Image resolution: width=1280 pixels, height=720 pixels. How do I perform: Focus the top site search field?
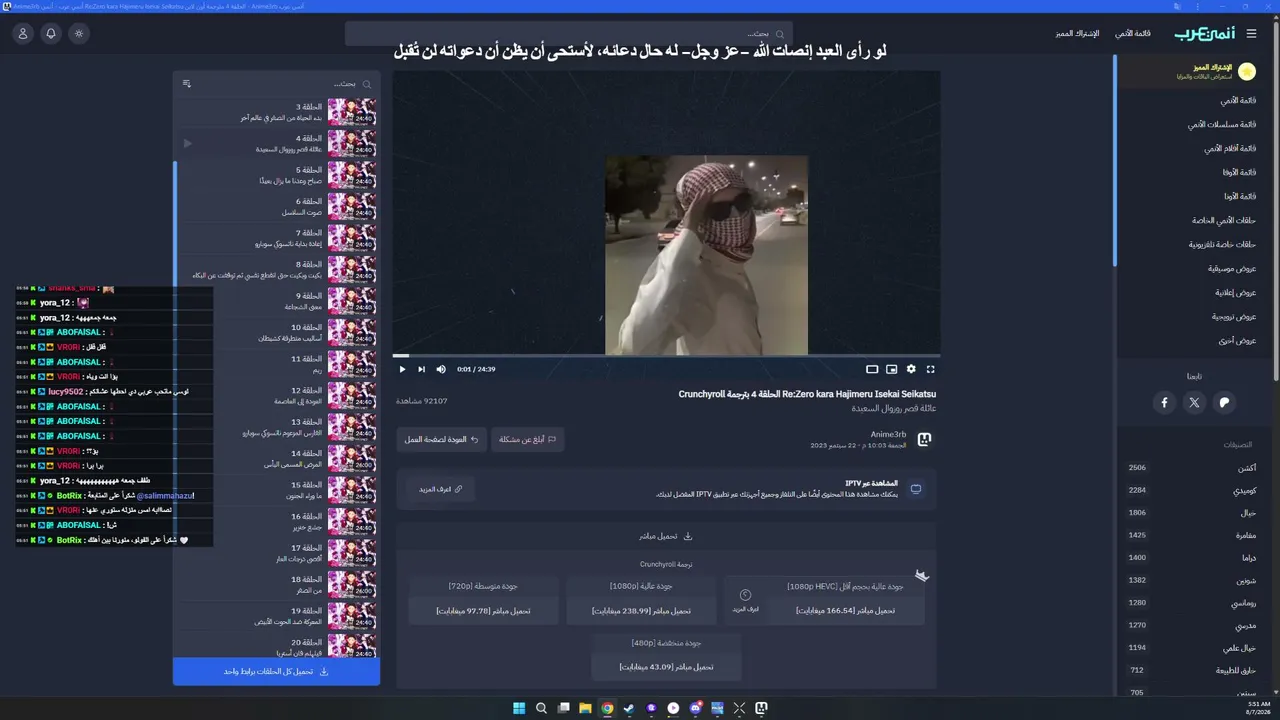click(569, 34)
